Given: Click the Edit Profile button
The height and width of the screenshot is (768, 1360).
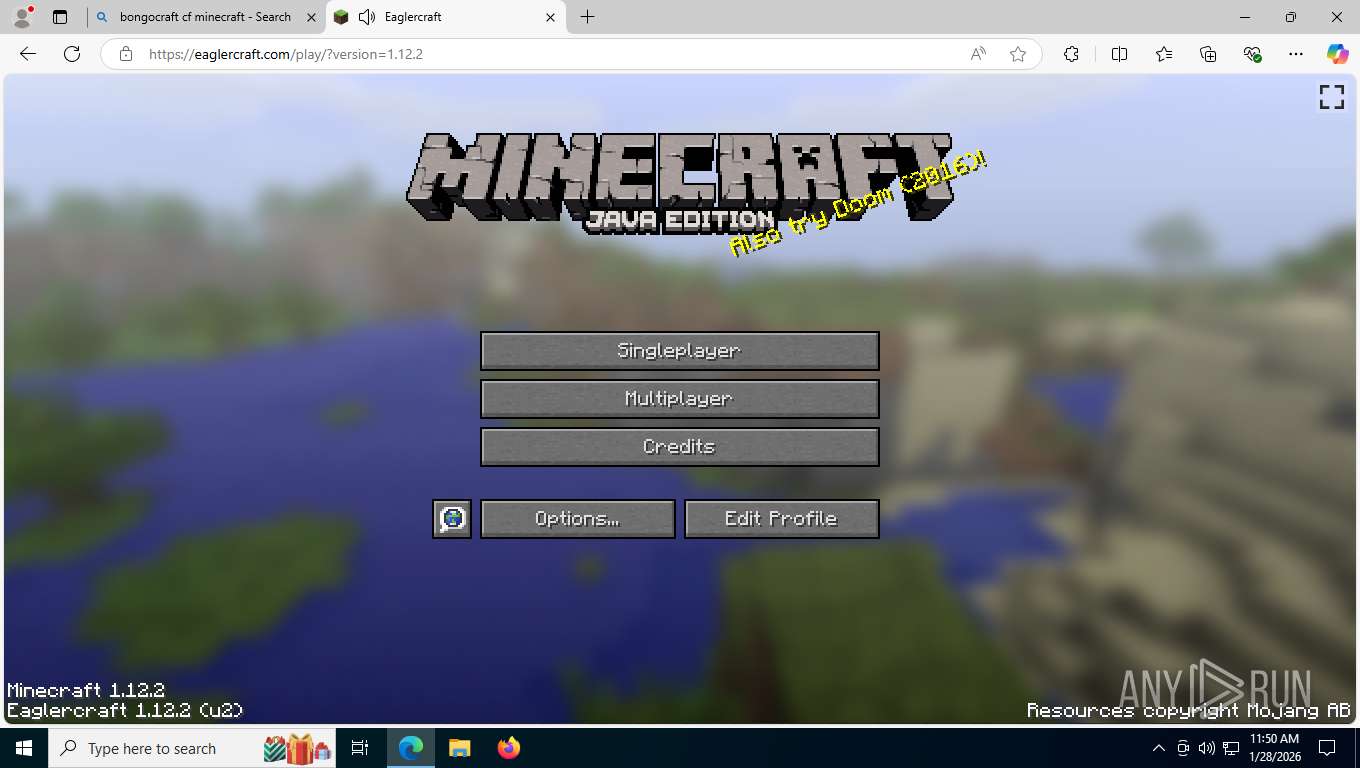Looking at the screenshot, I should (x=781, y=519).
